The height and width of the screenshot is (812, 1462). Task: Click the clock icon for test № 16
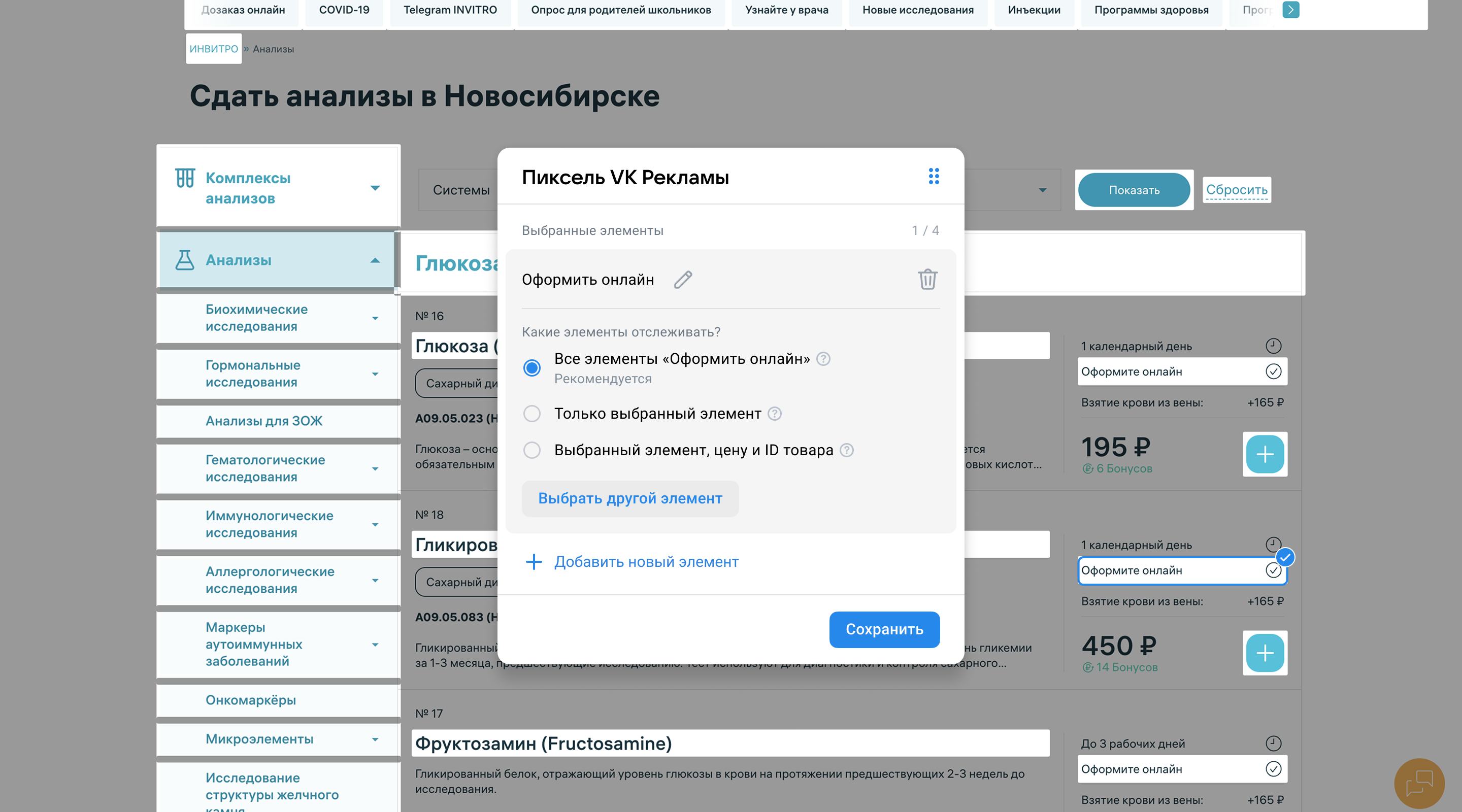point(1273,346)
